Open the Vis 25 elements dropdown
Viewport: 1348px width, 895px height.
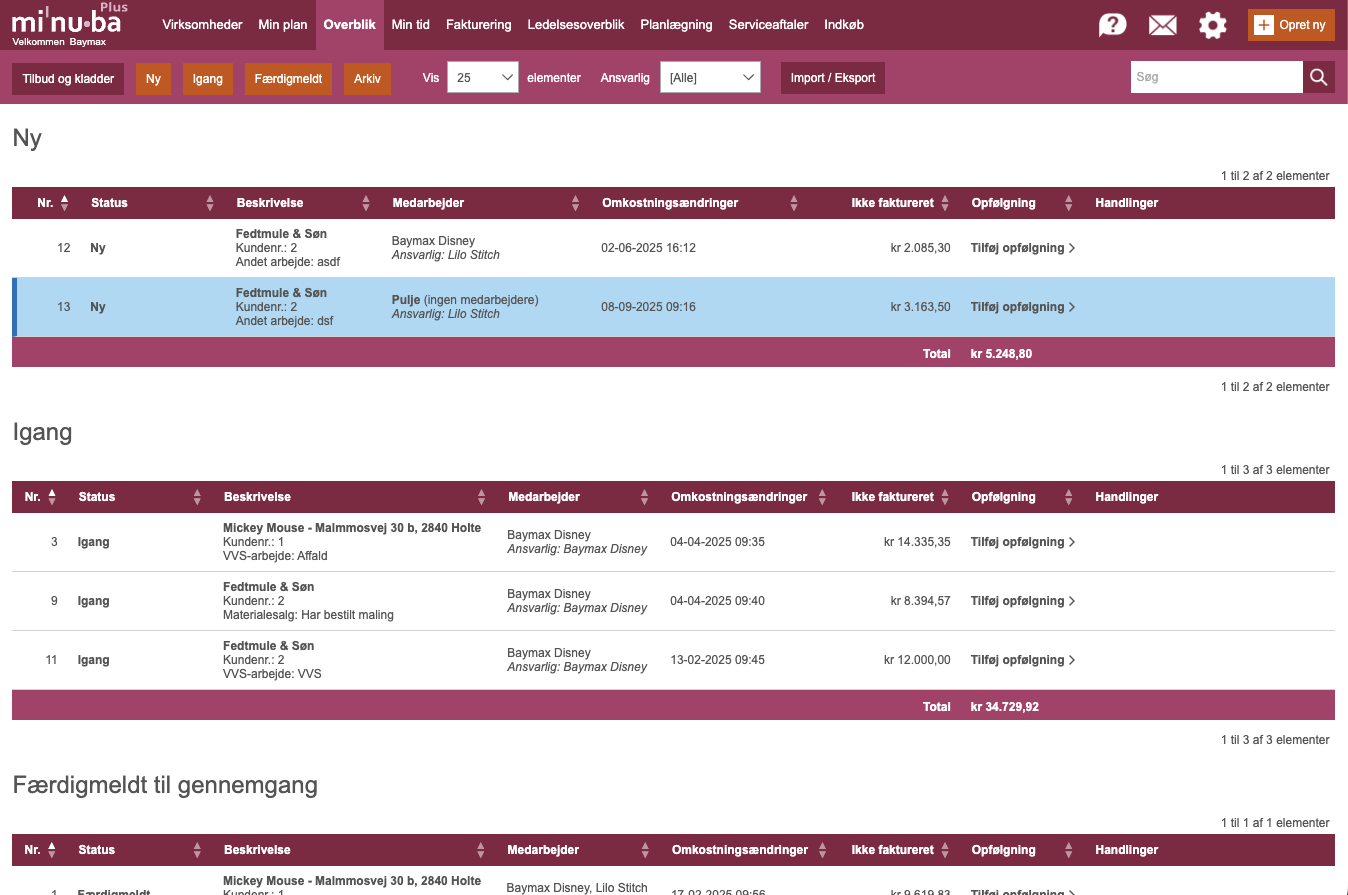pos(482,78)
